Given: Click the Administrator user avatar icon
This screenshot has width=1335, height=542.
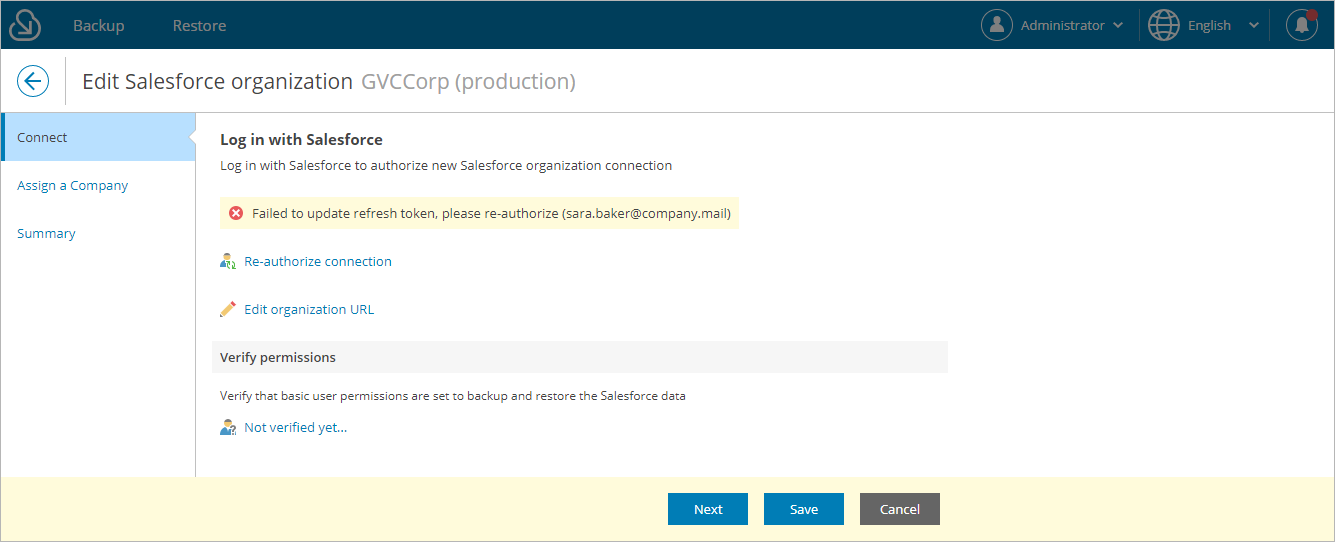Looking at the screenshot, I should [x=997, y=25].
